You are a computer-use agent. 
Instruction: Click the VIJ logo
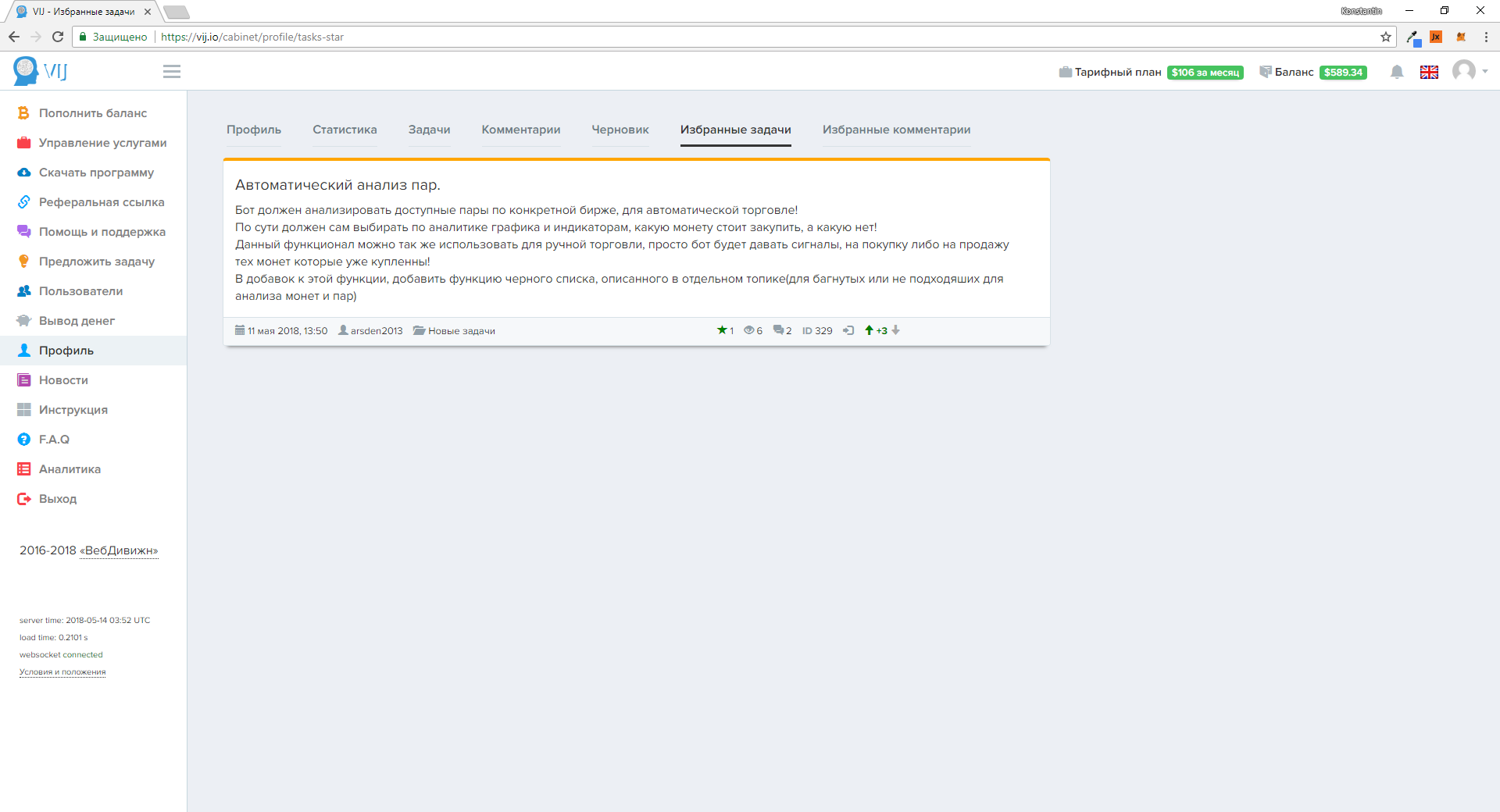click(x=41, y=71)
